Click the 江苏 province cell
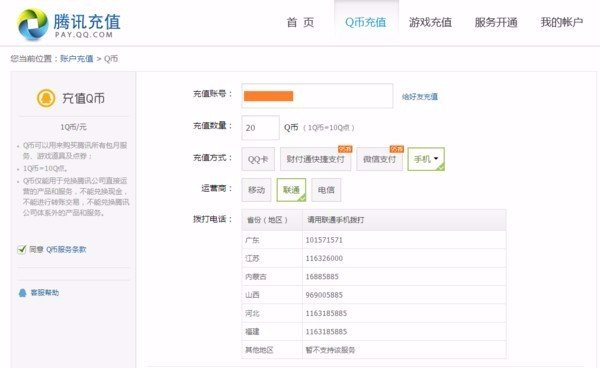The image size is (600, 368). point(272,258)
